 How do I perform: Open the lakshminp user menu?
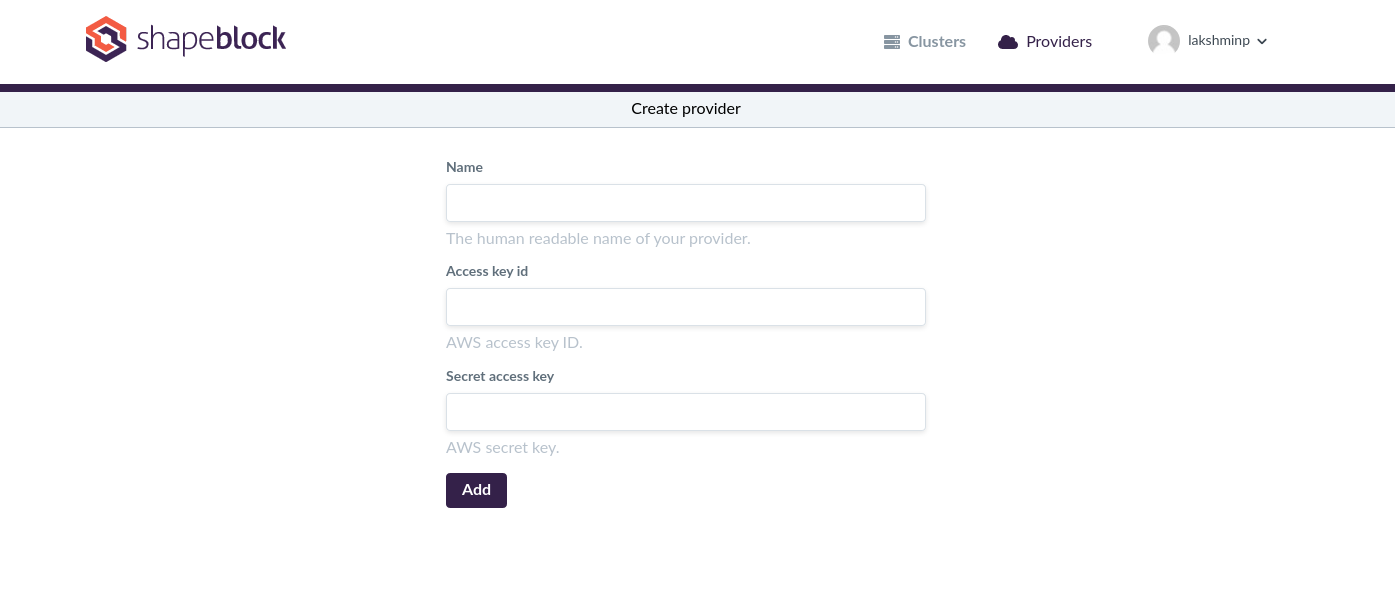pyautogui.click(x=1218, y=41)
